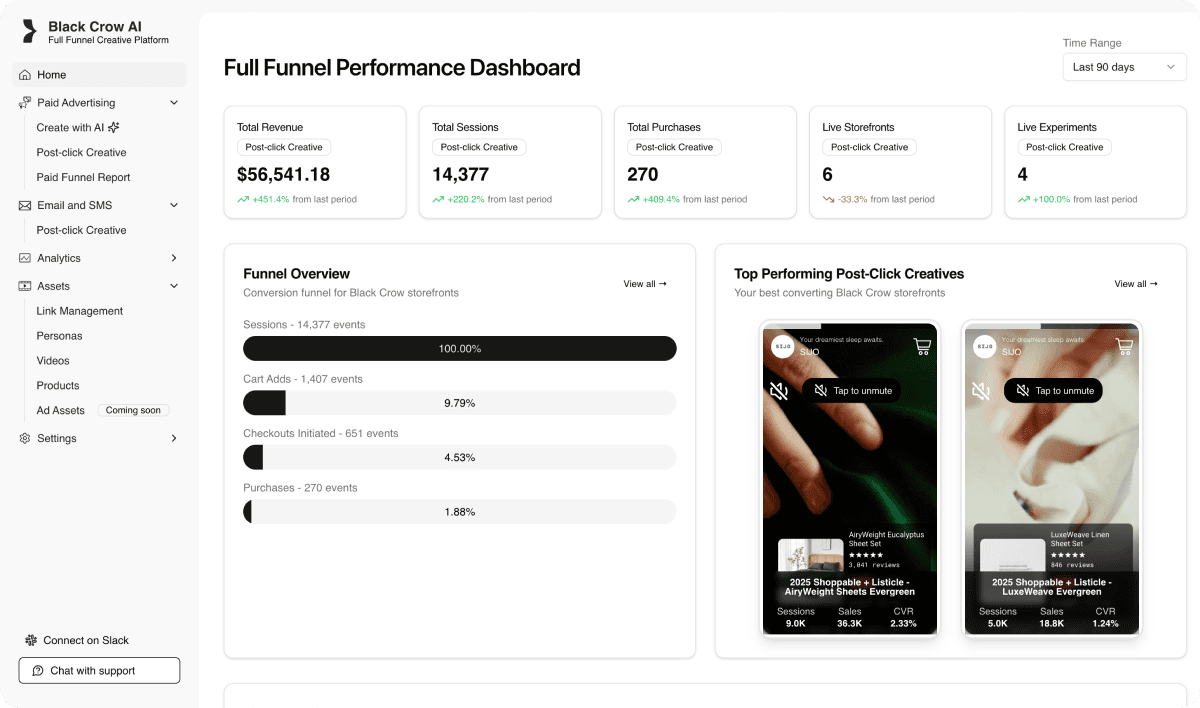Click the downward trend icon under Live Storefronts

(828, 199)
